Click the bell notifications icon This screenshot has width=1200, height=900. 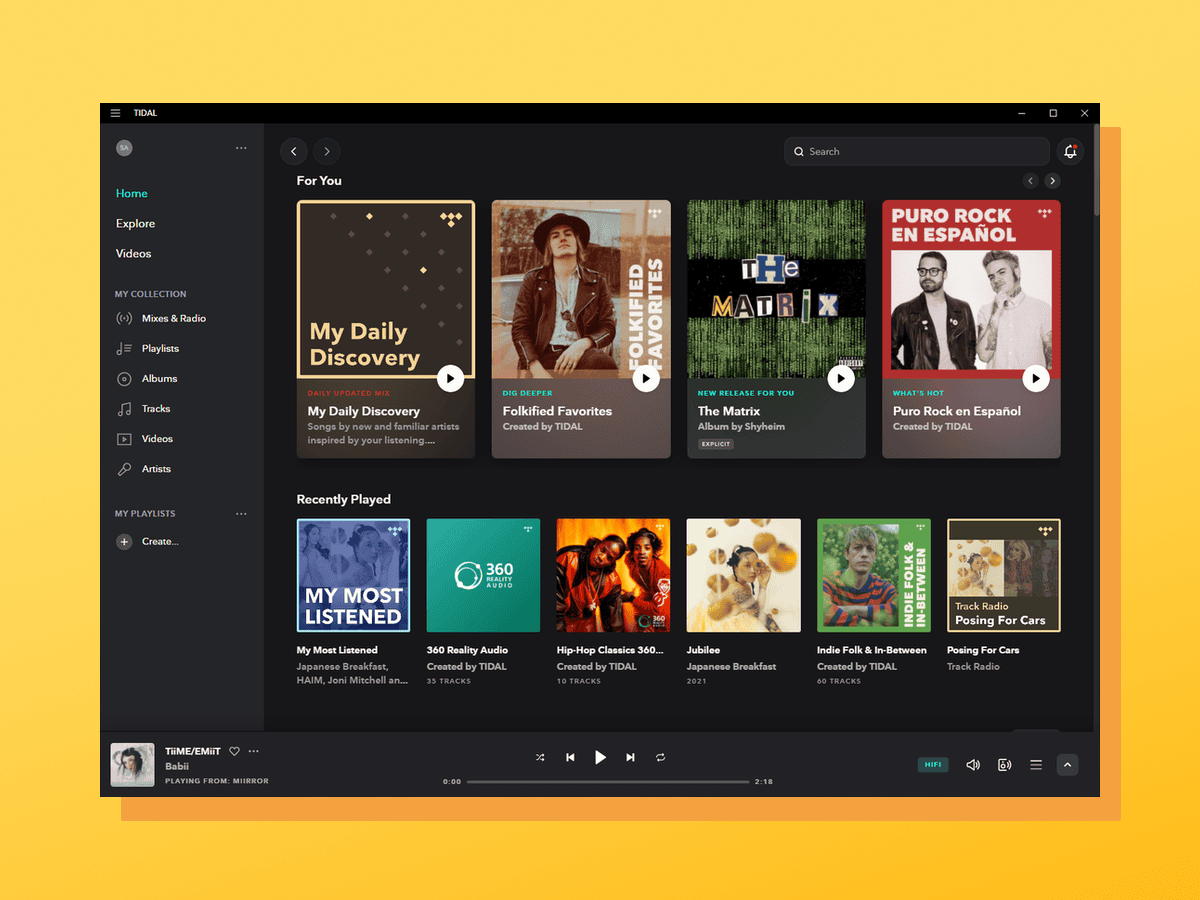(x=1070, y=151)
